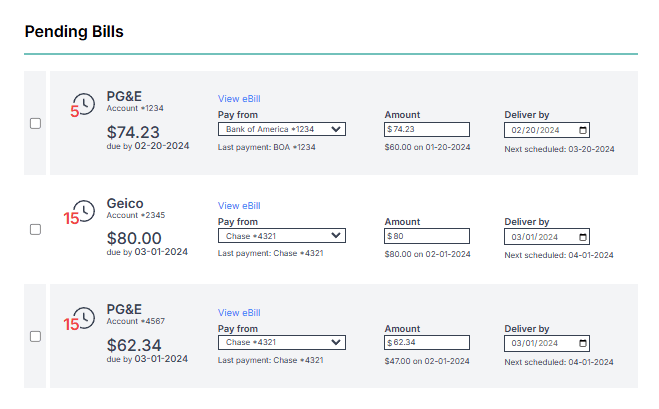
Task: Click the 5-day clock icon for PG&E
Action: (x=85, y=104)
